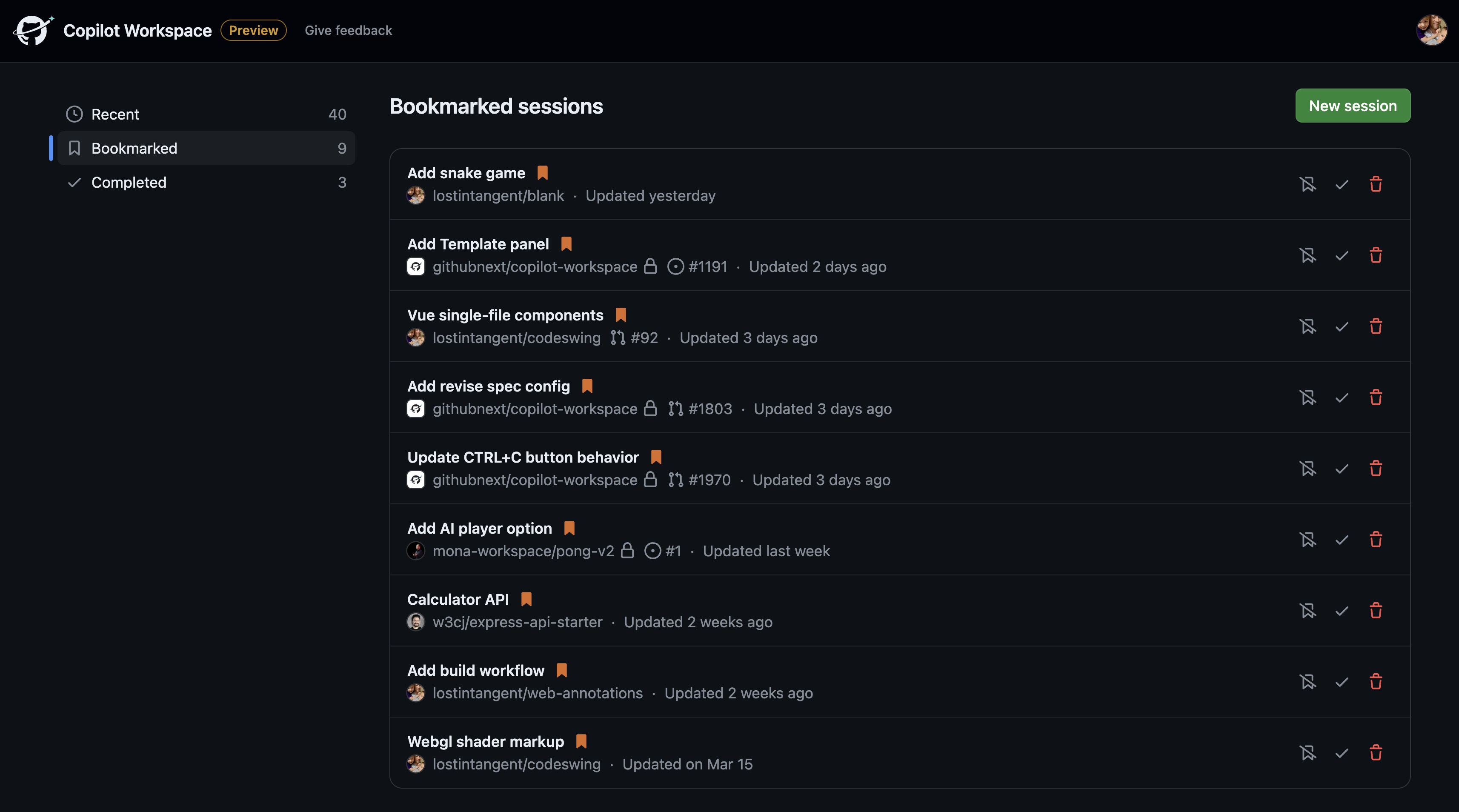The image size is (1459, 812).
Task: Mark Add revise spec config completed
Action: (x=1342, y=397)
